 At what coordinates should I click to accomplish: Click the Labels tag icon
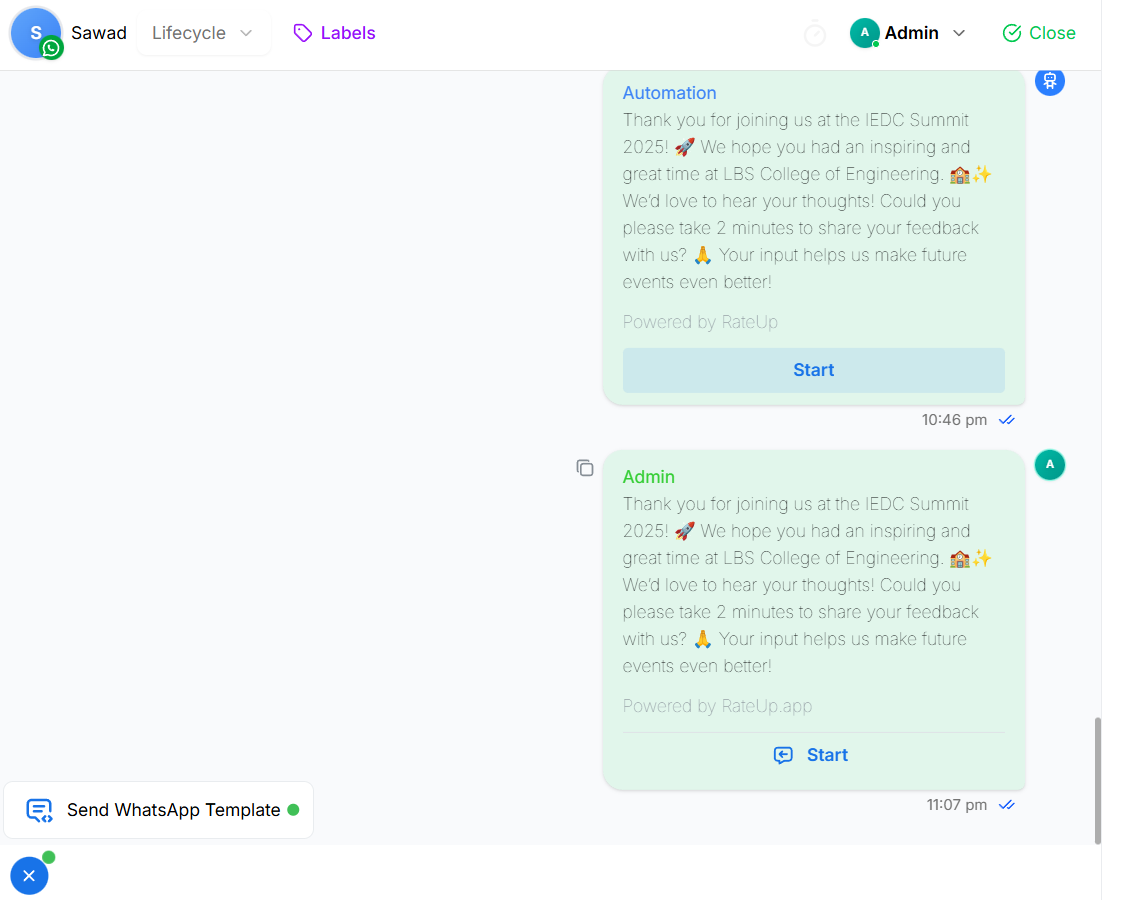[x=302, y=33]
